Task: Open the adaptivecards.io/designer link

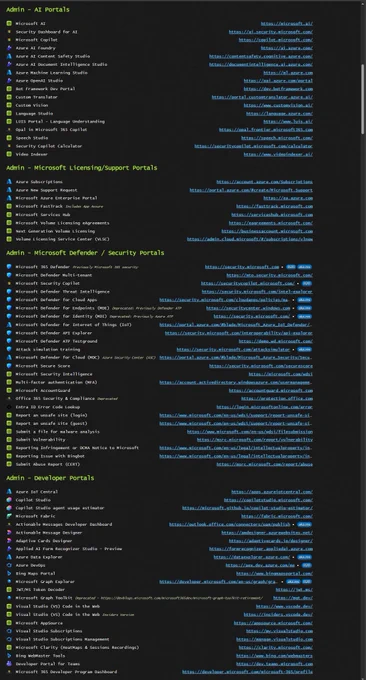Action: pyautogui.click(x=271, y=541)
